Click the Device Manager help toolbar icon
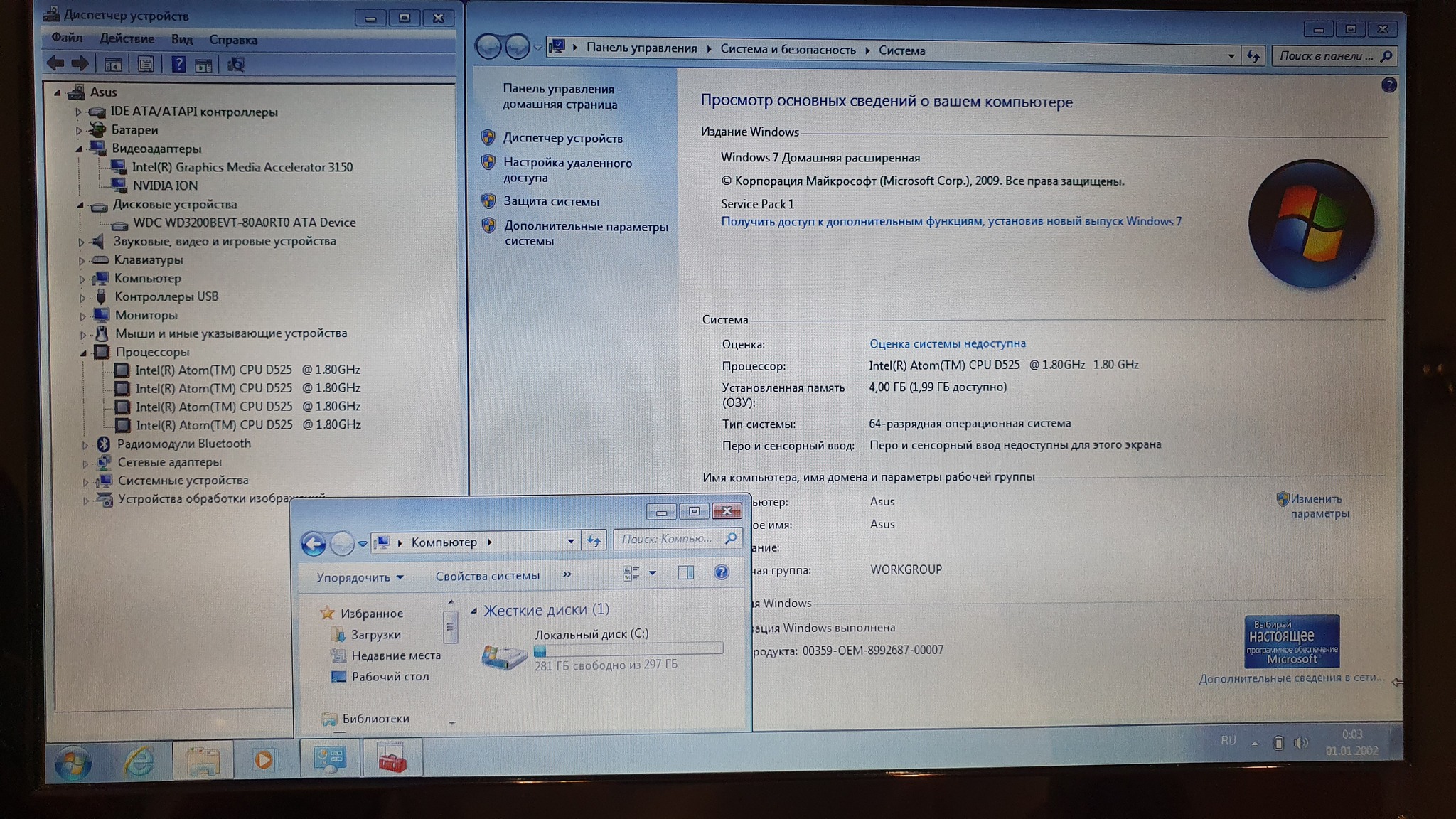Image resolution: width=1456 pixels, height=819 pixels. [x=178, y=65]
